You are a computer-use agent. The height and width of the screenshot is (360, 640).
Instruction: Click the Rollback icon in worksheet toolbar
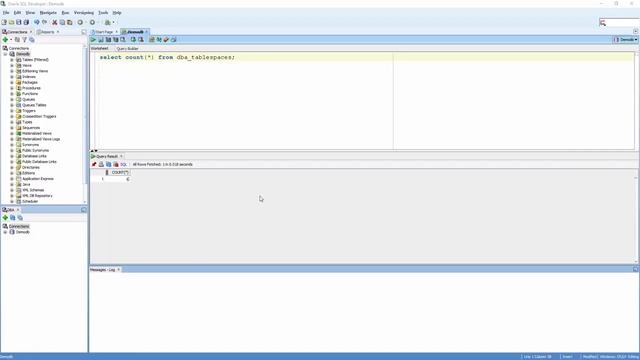point(141,40)
